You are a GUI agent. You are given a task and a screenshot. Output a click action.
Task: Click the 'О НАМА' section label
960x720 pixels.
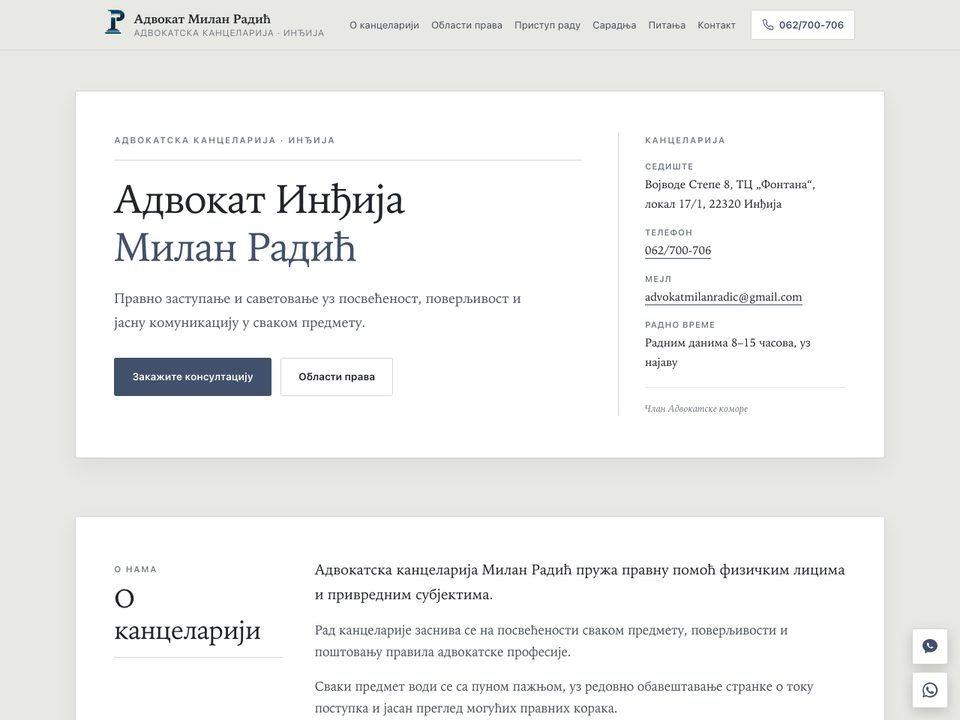[135, 569]
